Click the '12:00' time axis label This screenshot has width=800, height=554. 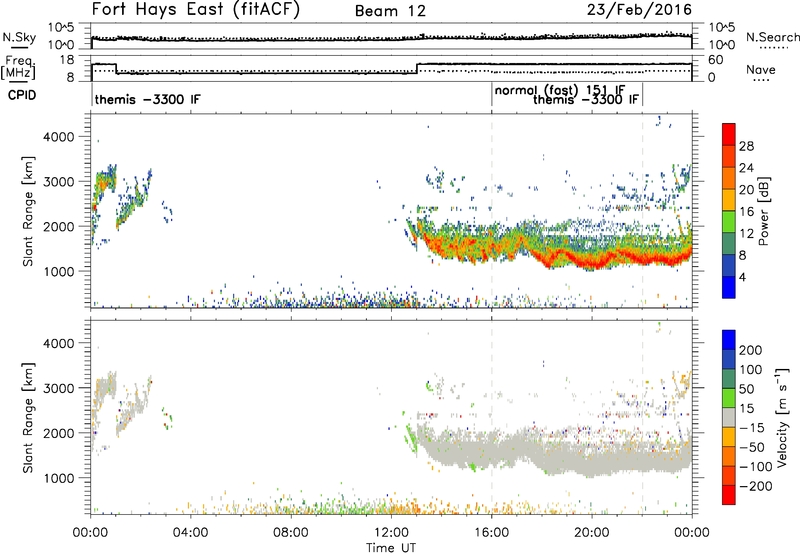tap(391, 533)
